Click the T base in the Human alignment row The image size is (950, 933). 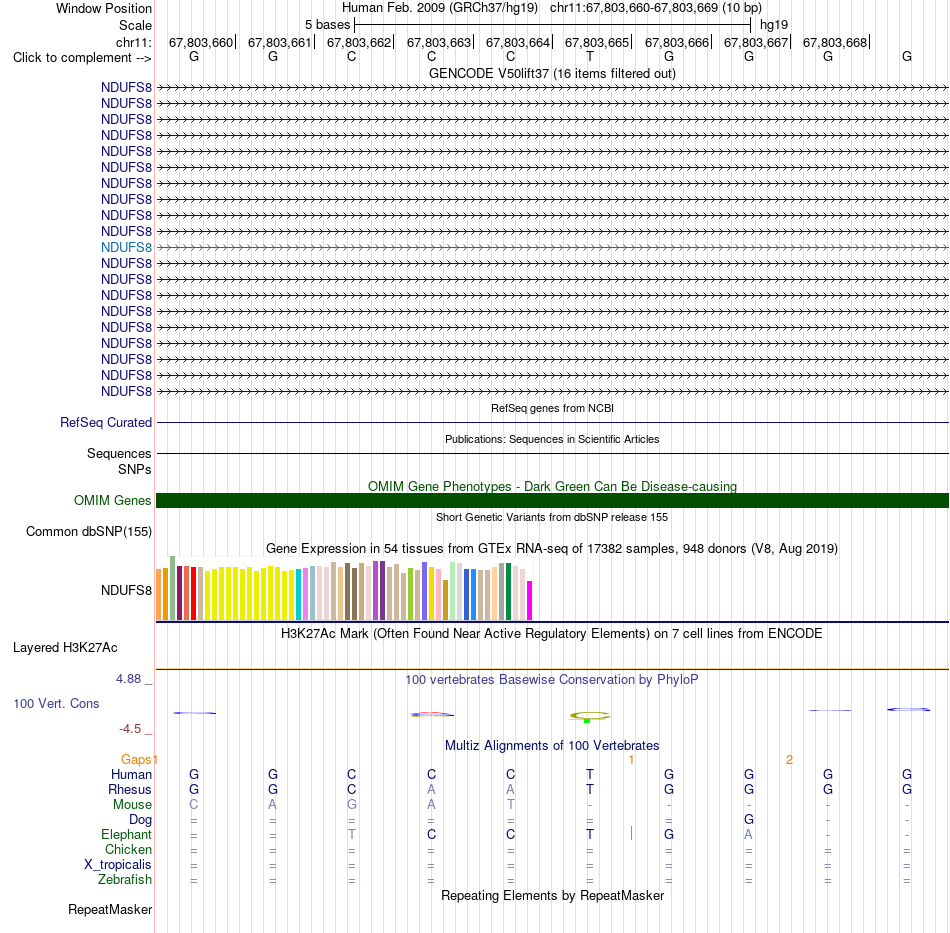point(590,774)
